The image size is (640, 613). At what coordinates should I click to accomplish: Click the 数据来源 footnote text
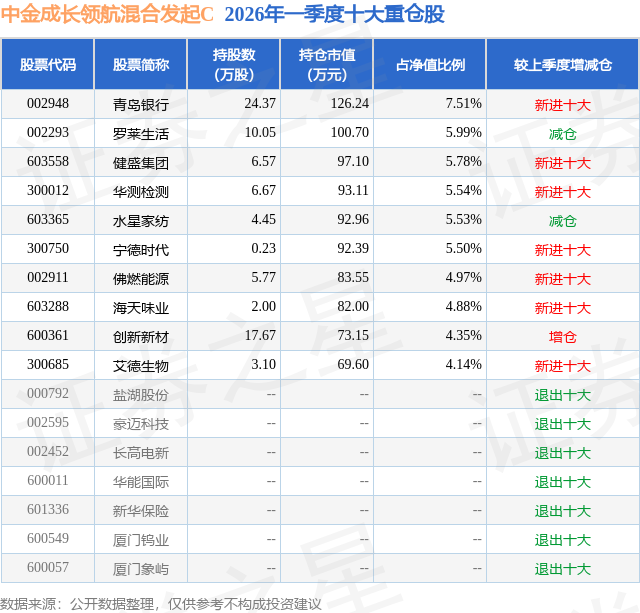[x=161, y=604]
